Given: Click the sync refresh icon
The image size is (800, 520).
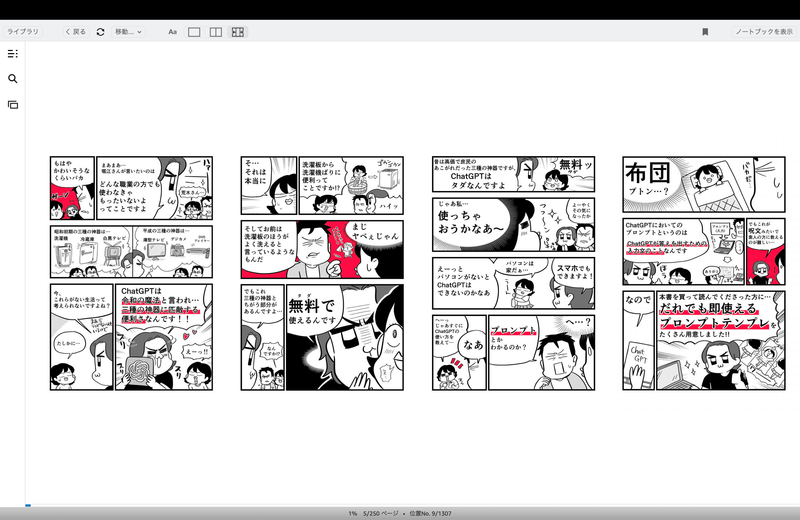Looking at the screenshot, I should 101,32.
